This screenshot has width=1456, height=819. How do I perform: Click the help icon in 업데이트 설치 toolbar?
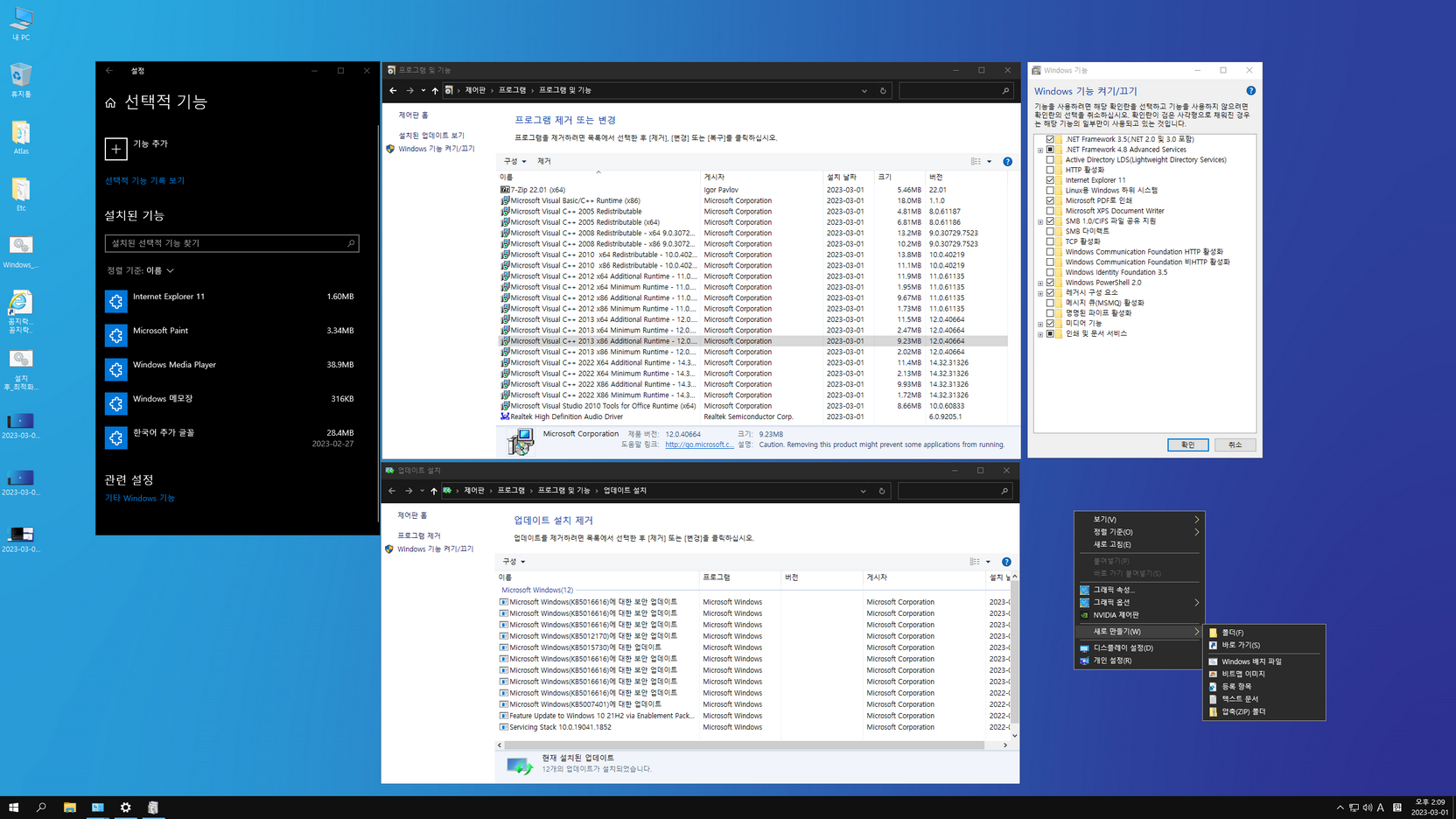pyautogui.click(x=1006, y=562)
